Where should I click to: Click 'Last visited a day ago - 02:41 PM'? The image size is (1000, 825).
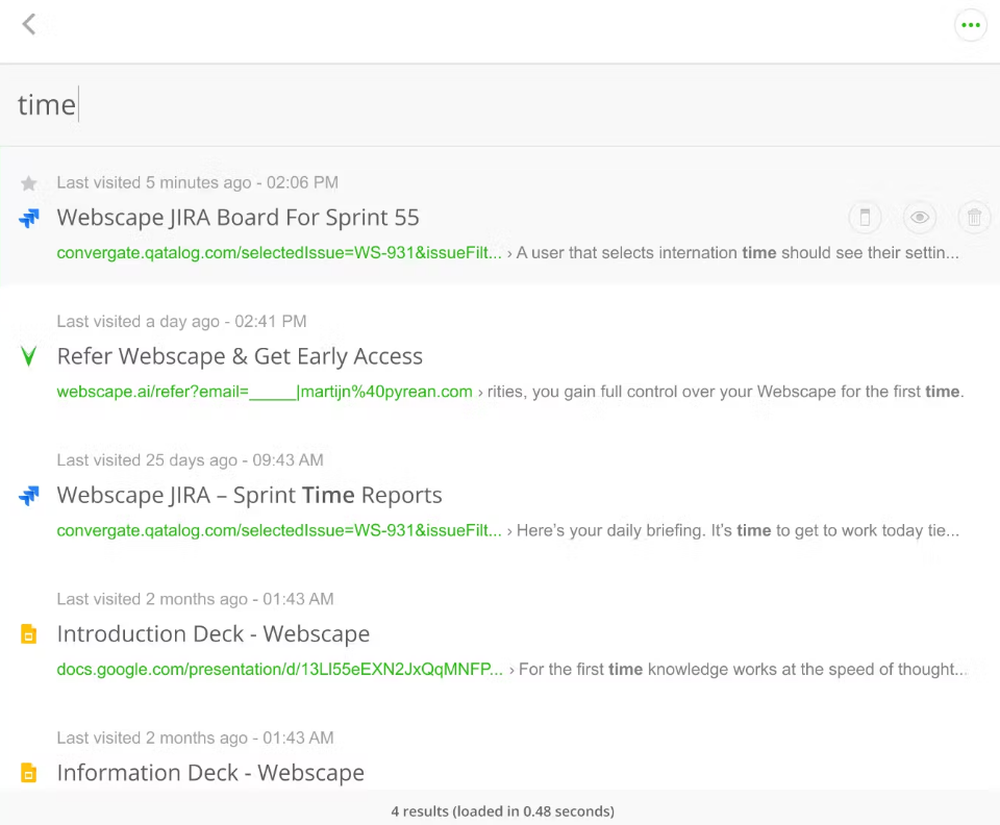coord(181,321)
